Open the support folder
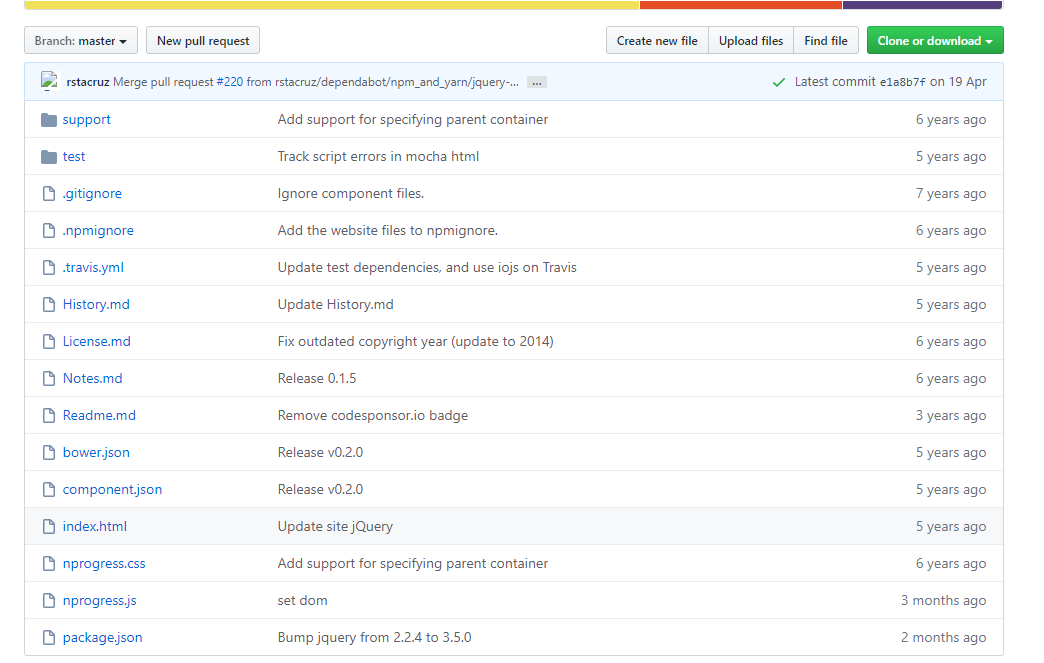 (x=87, y=120)
